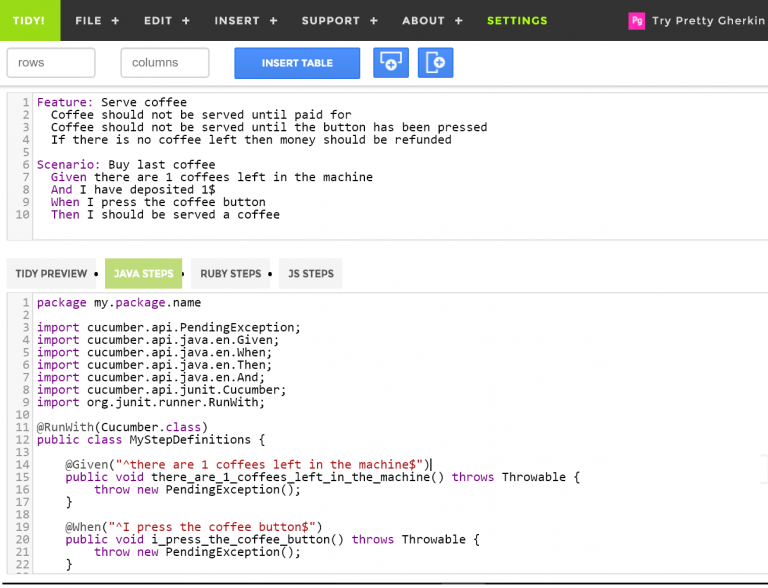Focus the rows input field

(x=51, y=63)
